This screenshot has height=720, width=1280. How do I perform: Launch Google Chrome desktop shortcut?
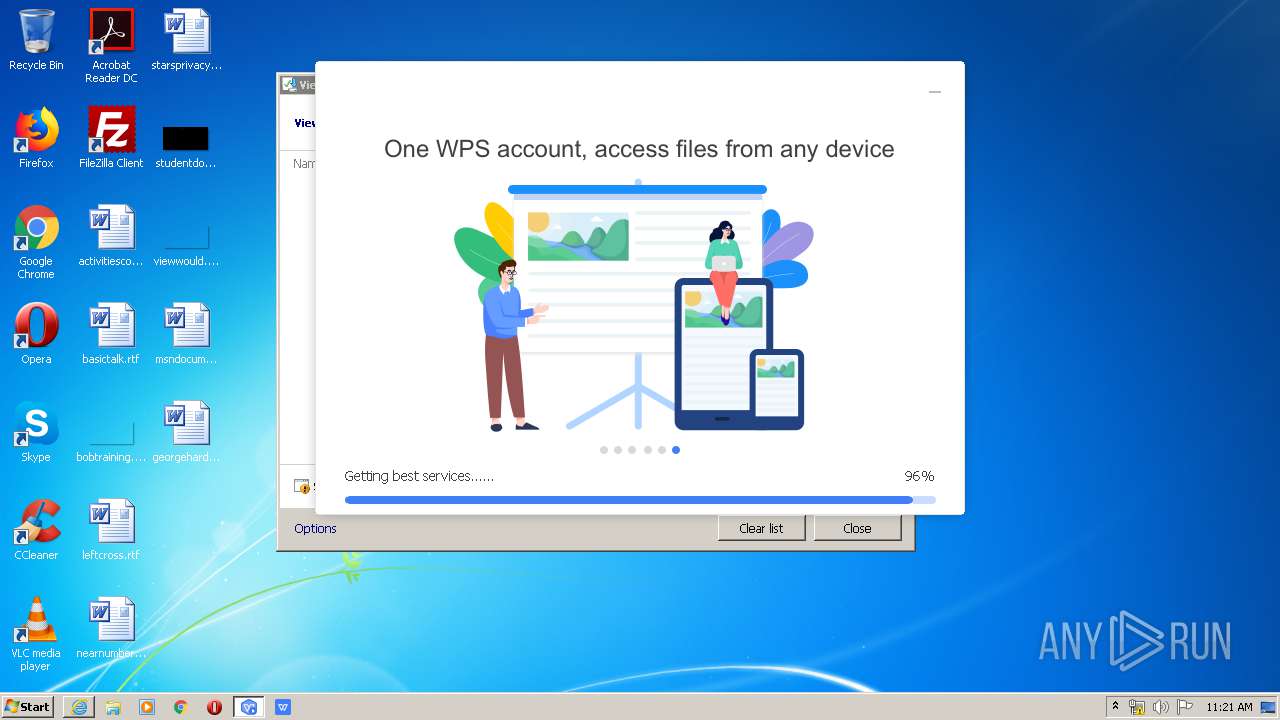pos(36,242)
